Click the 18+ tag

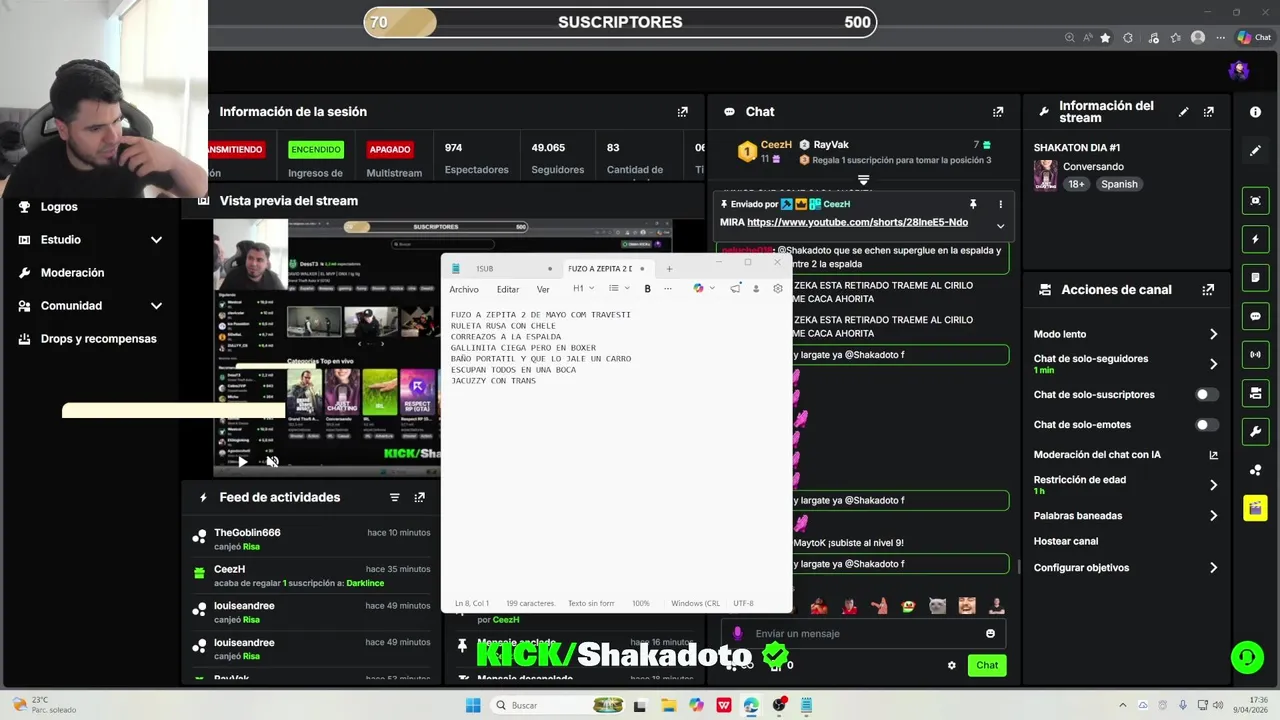(x=1076, y=184)
